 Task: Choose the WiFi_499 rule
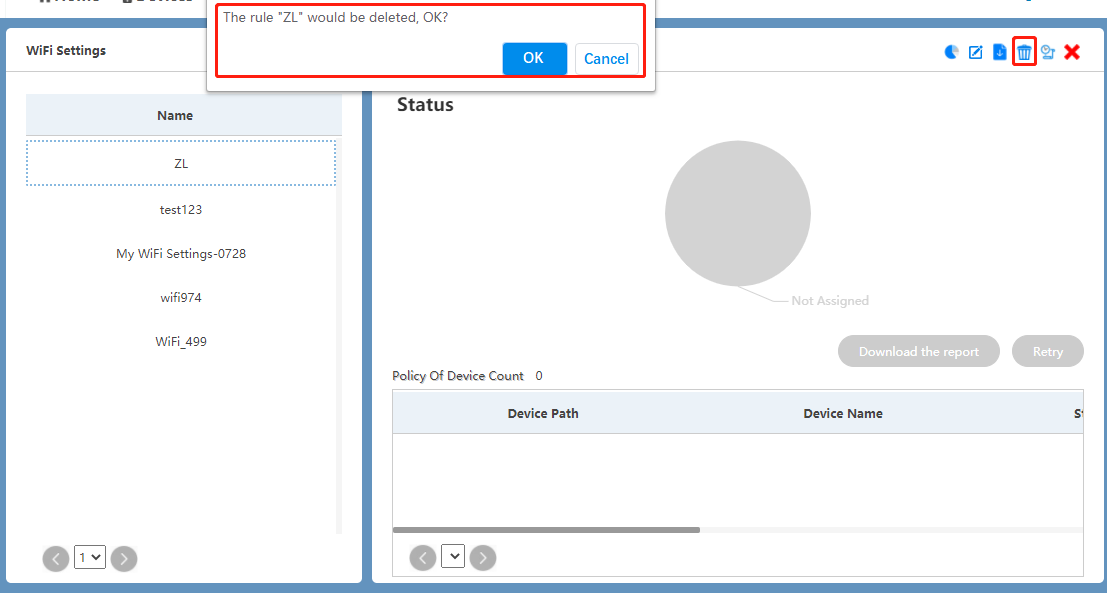pyautogui.click(x=181, y=342)
